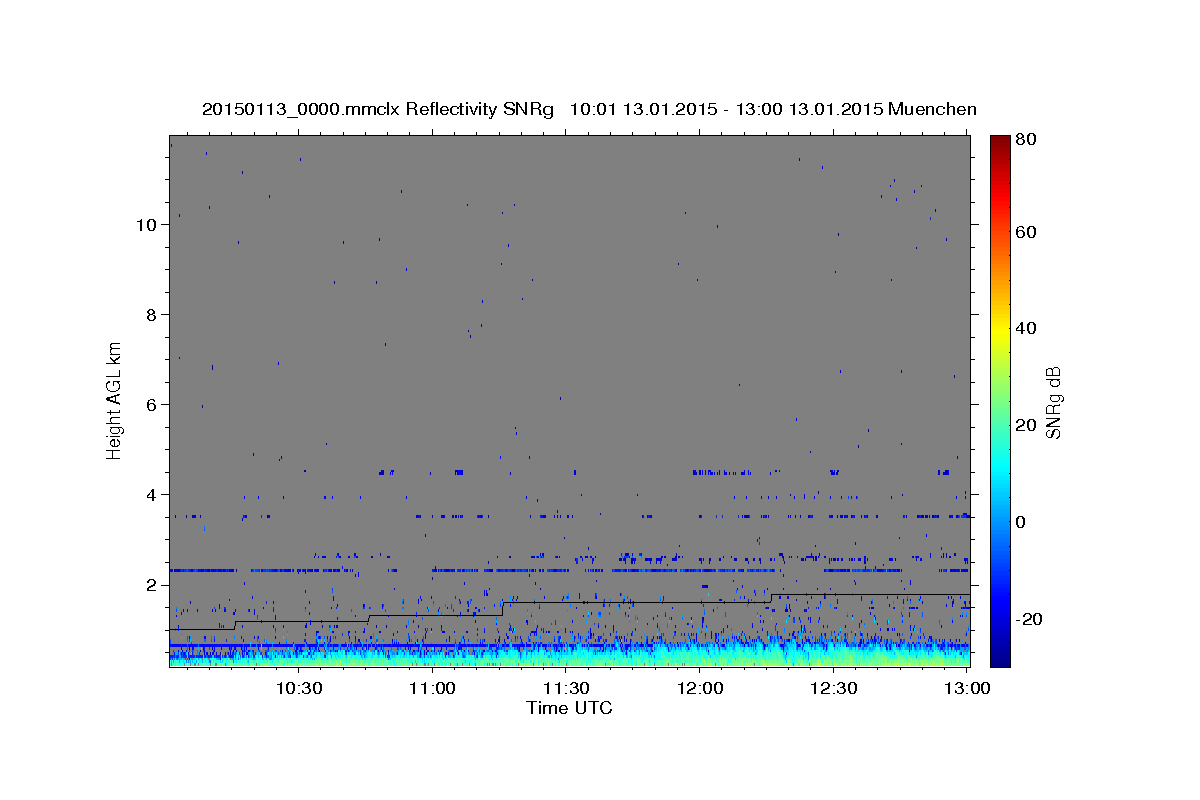Image resolution: width=1200 pixels, height=800 pixels.
Task: Click the 12:00 time tick label
Action: (700, 688)
